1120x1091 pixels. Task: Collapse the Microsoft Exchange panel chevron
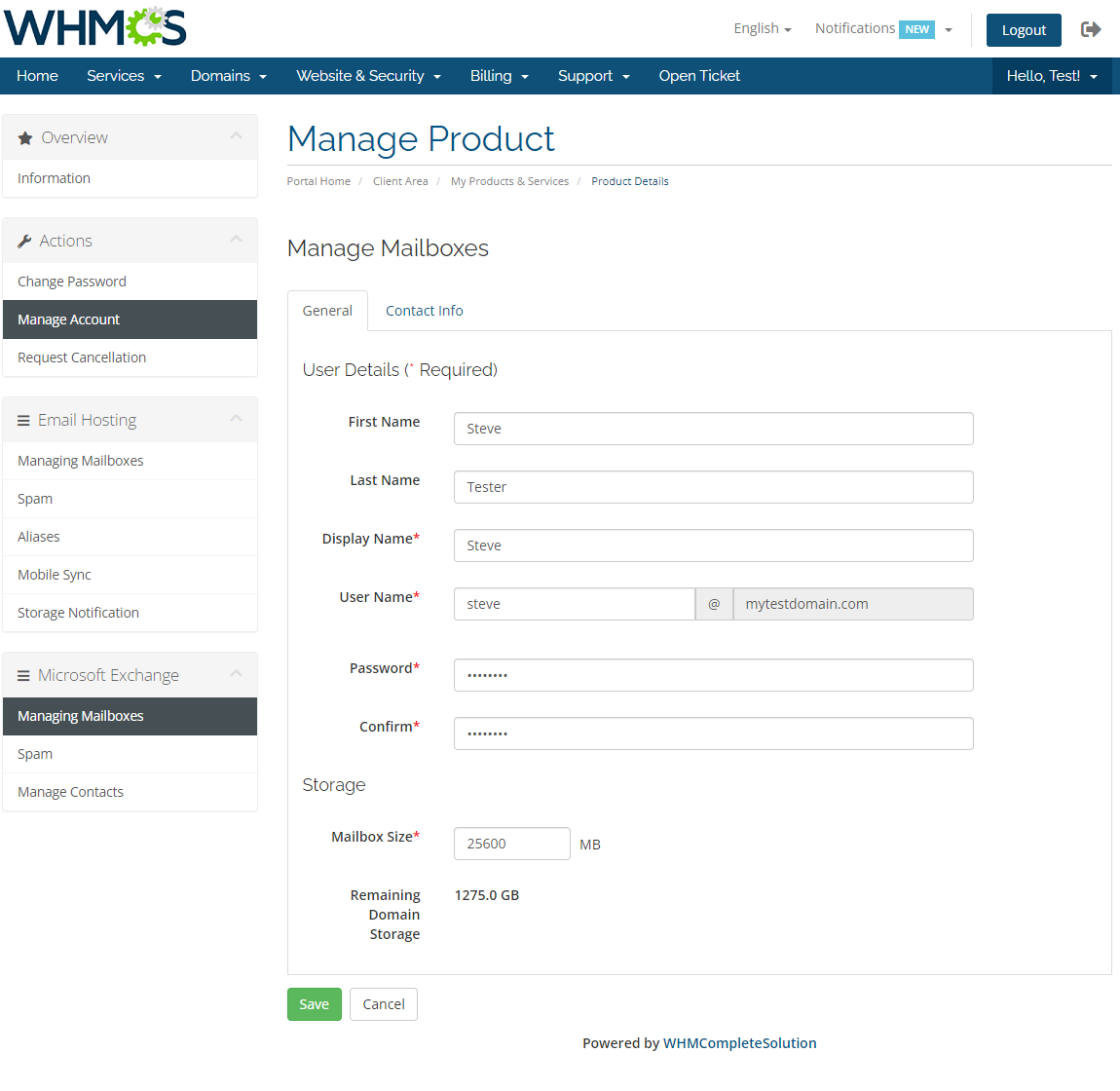[x=237, y=673]
